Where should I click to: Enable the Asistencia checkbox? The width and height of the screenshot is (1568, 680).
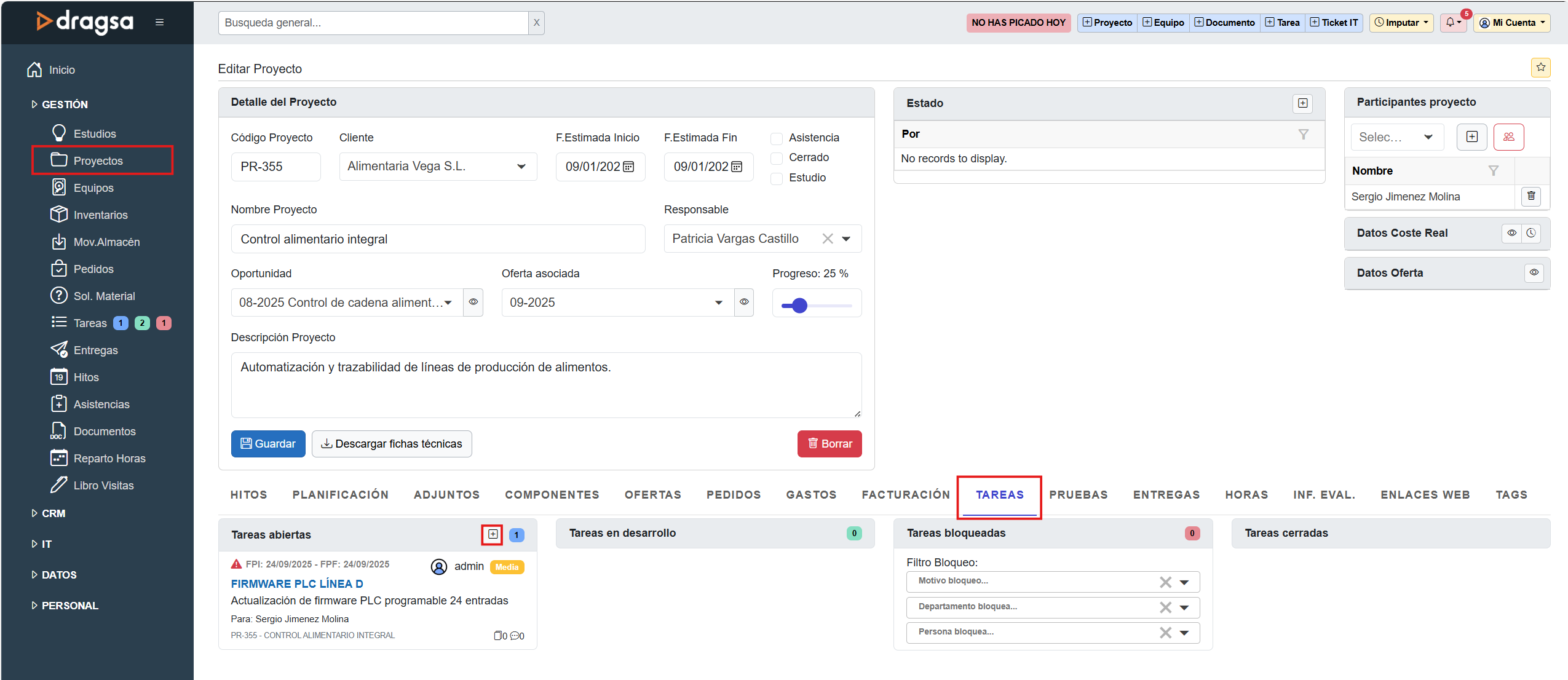(x=777, y=138)
